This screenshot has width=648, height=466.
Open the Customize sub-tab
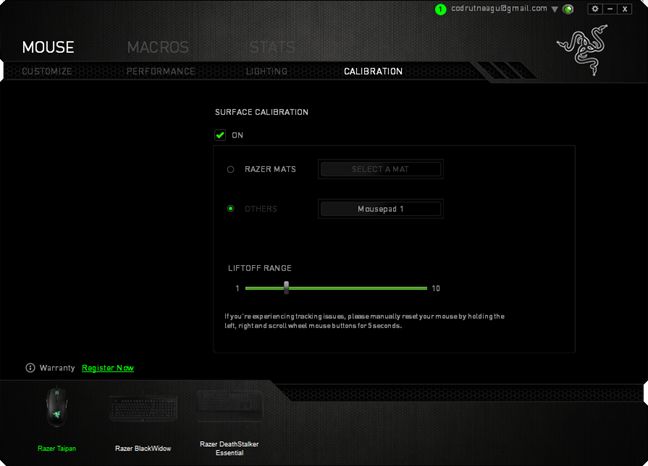click(x=47, y=71)
